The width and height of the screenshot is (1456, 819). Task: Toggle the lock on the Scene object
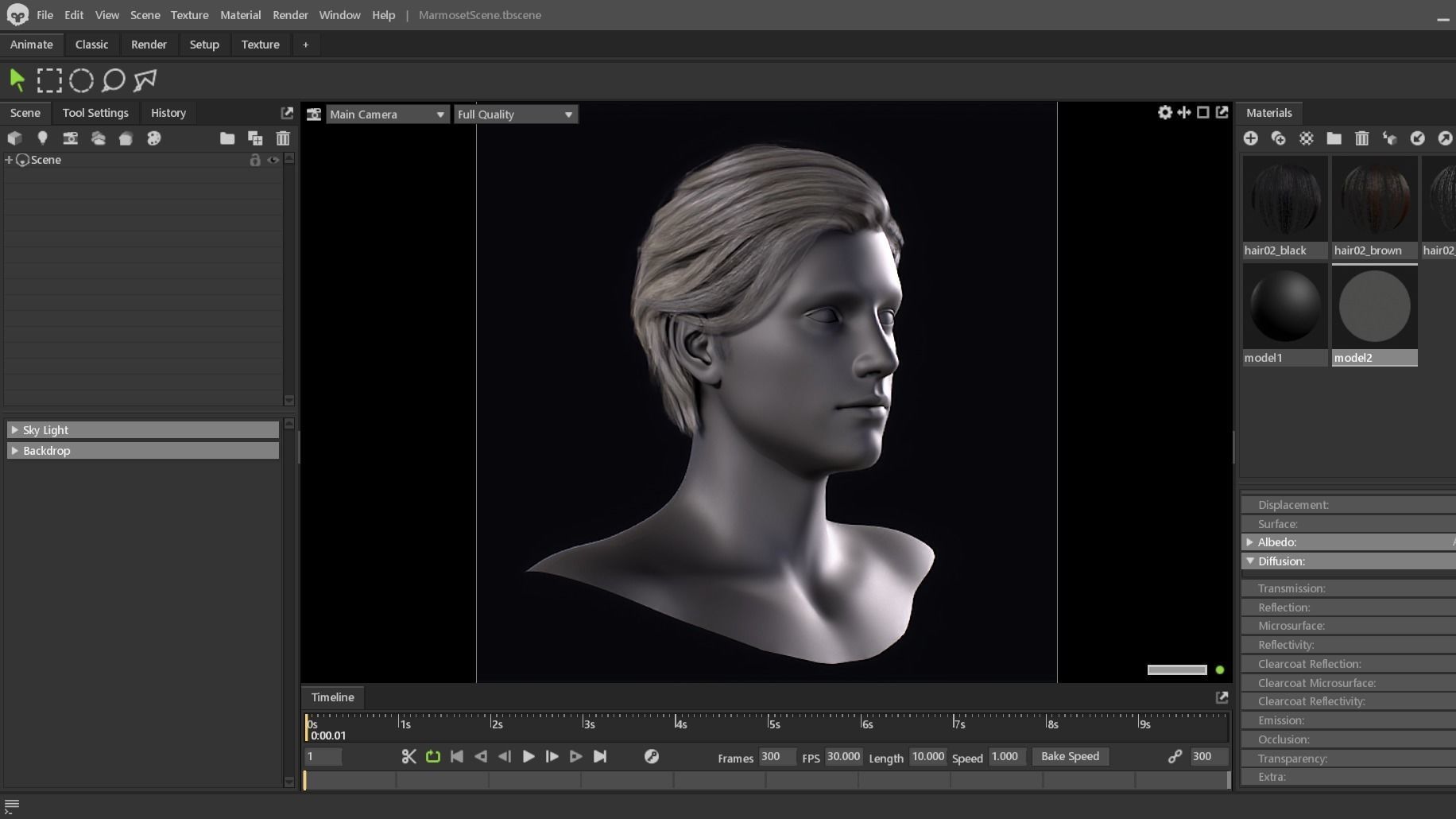pyautogui.click(x=255, y=160)
